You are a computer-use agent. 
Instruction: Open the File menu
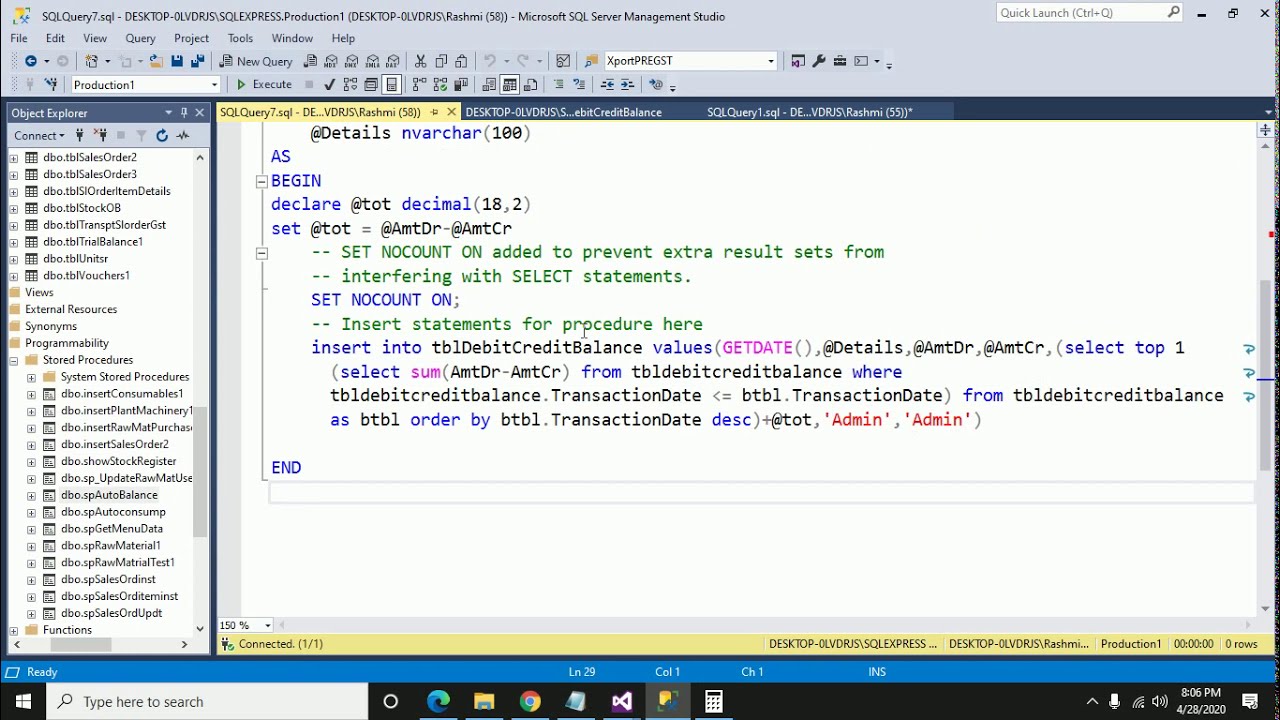click(19, 38)
